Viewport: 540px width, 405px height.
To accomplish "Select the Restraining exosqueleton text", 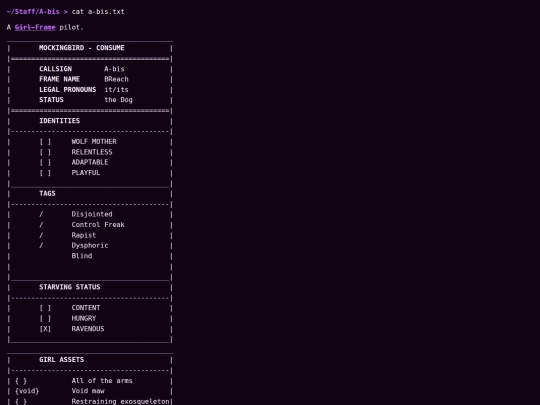I will click(121, 401).
